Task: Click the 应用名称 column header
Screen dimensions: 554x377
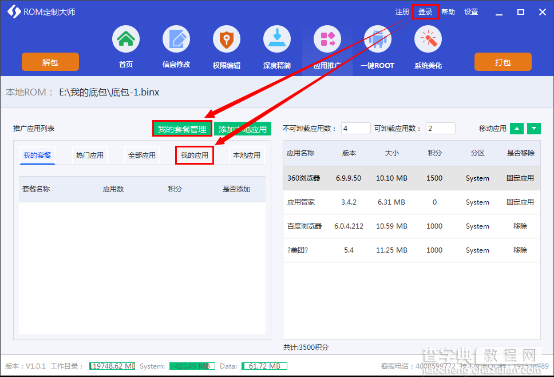Action: [x=300, y=153]
